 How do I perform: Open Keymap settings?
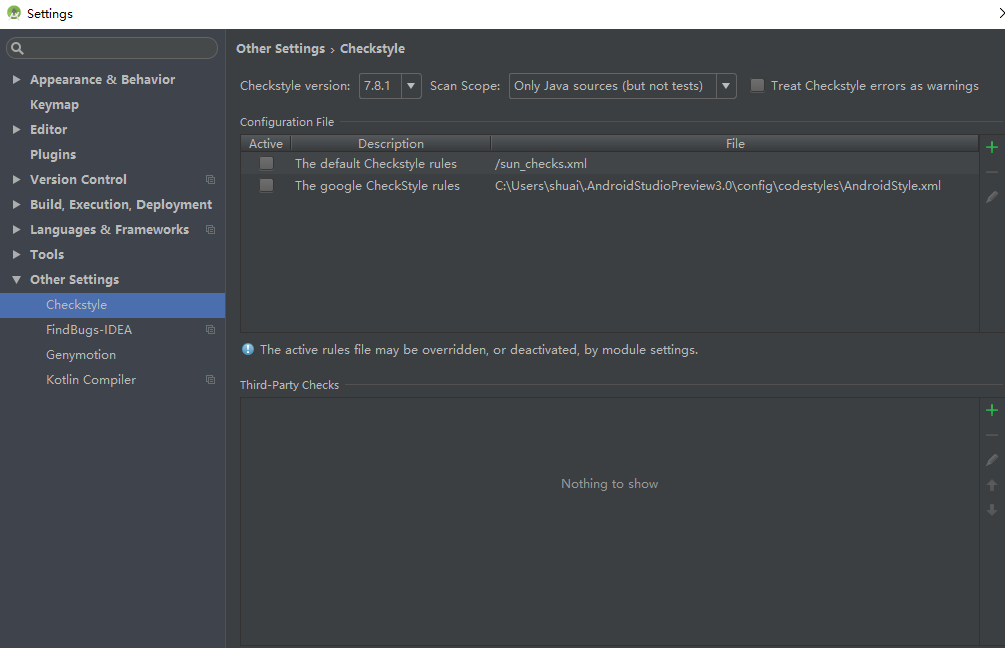pos(54,104)
